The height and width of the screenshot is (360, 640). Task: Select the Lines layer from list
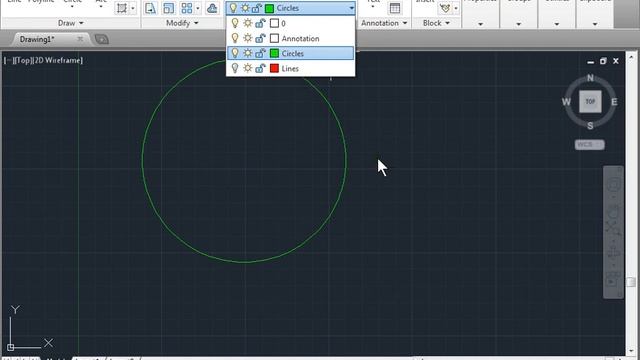click(x=290, y=68)
